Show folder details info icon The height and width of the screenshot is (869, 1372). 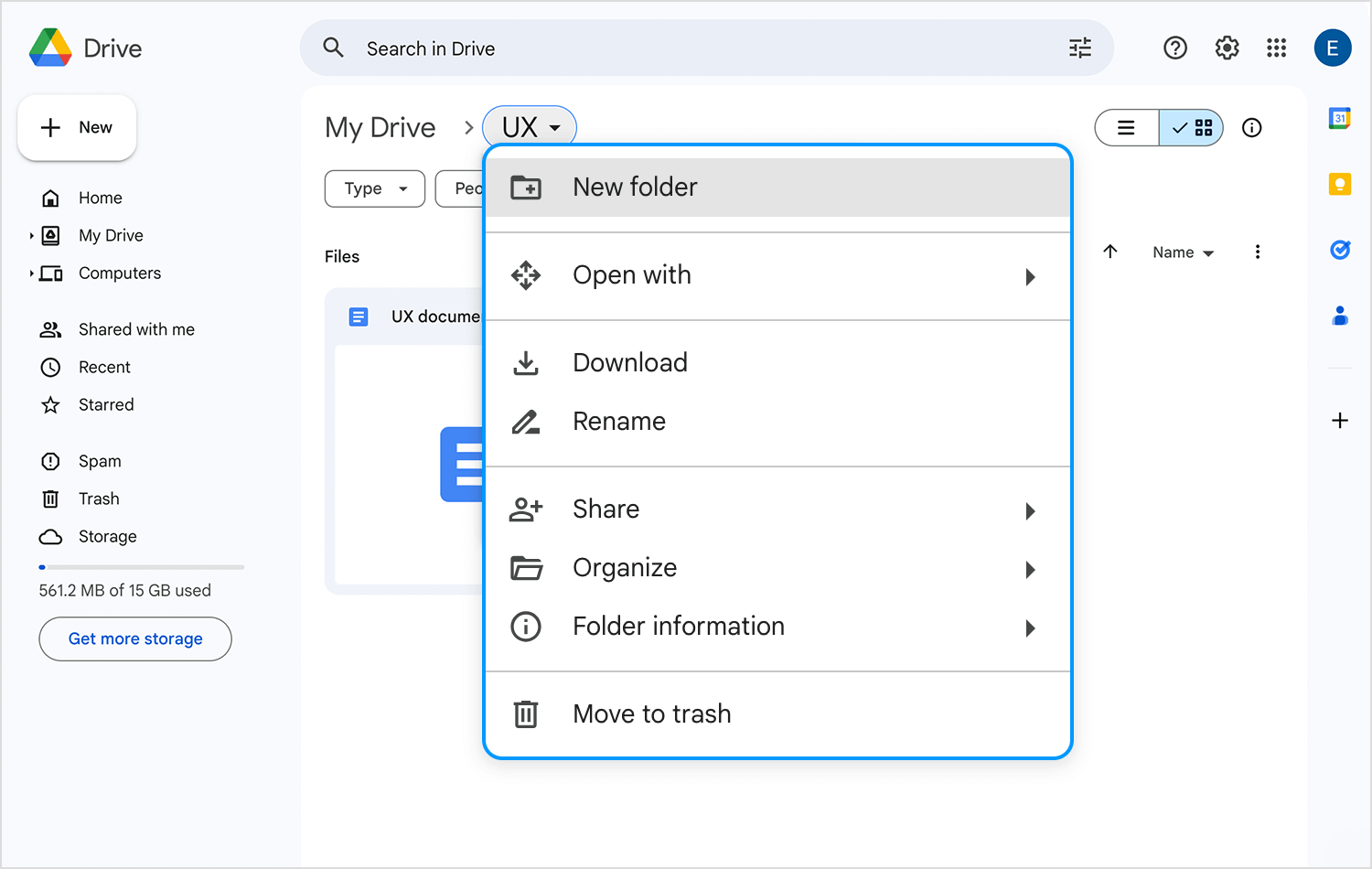pos(1252,128)
